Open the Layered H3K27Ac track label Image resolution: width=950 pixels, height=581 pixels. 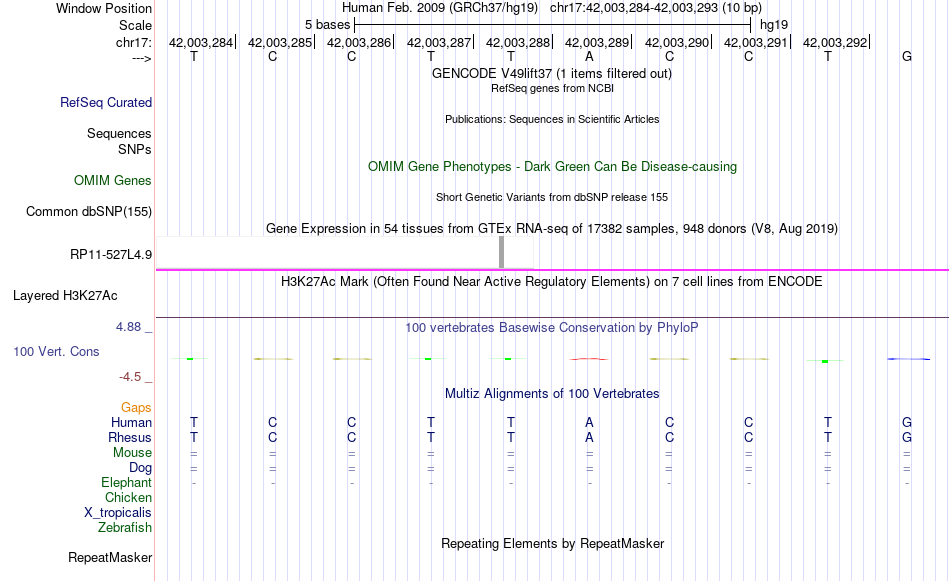[65, 296]
